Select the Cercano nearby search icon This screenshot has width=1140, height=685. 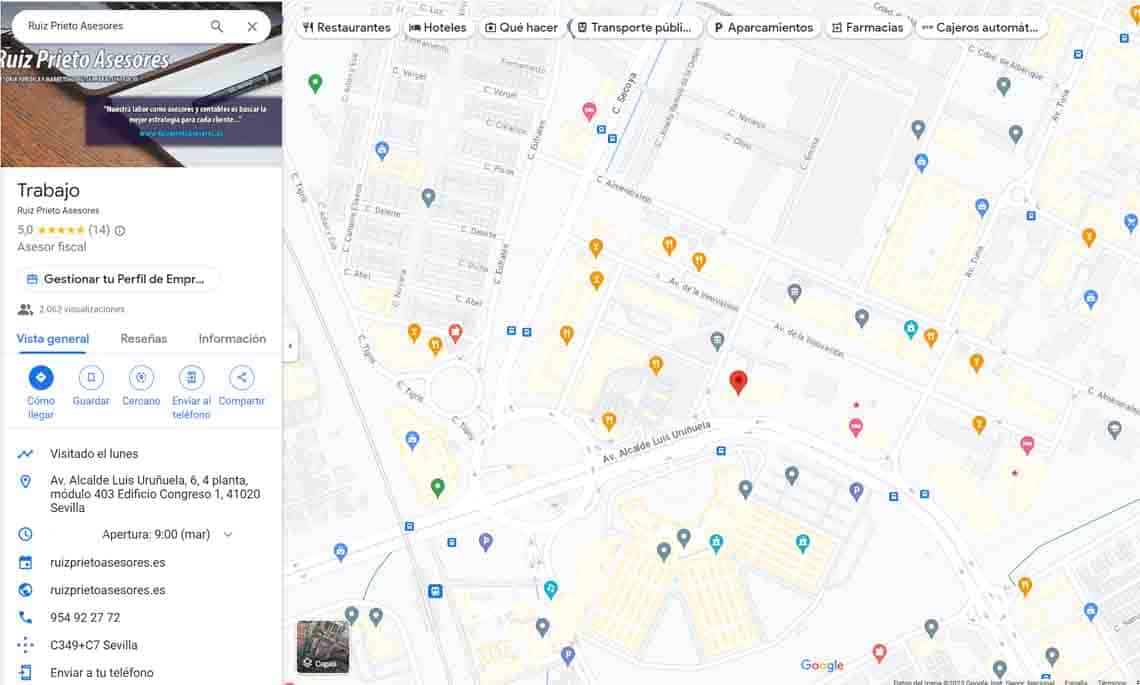[141, 378]
